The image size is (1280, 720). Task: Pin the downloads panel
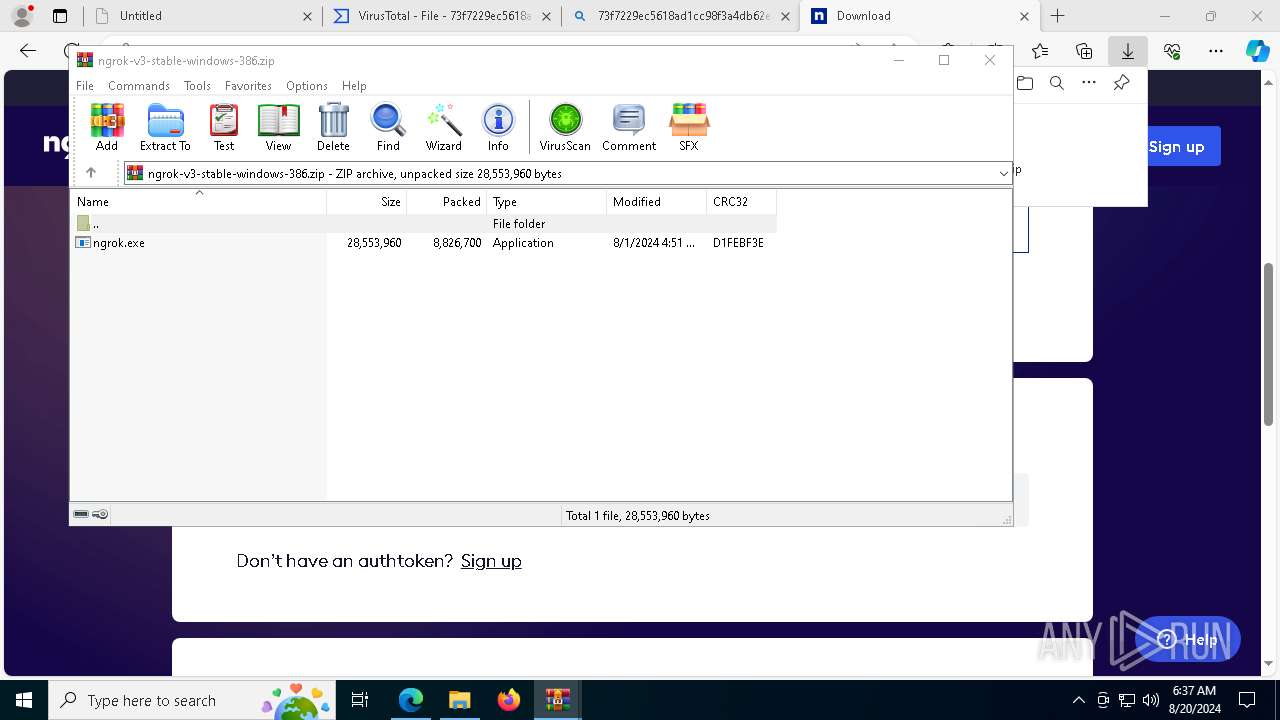[x=1121, y=83]
